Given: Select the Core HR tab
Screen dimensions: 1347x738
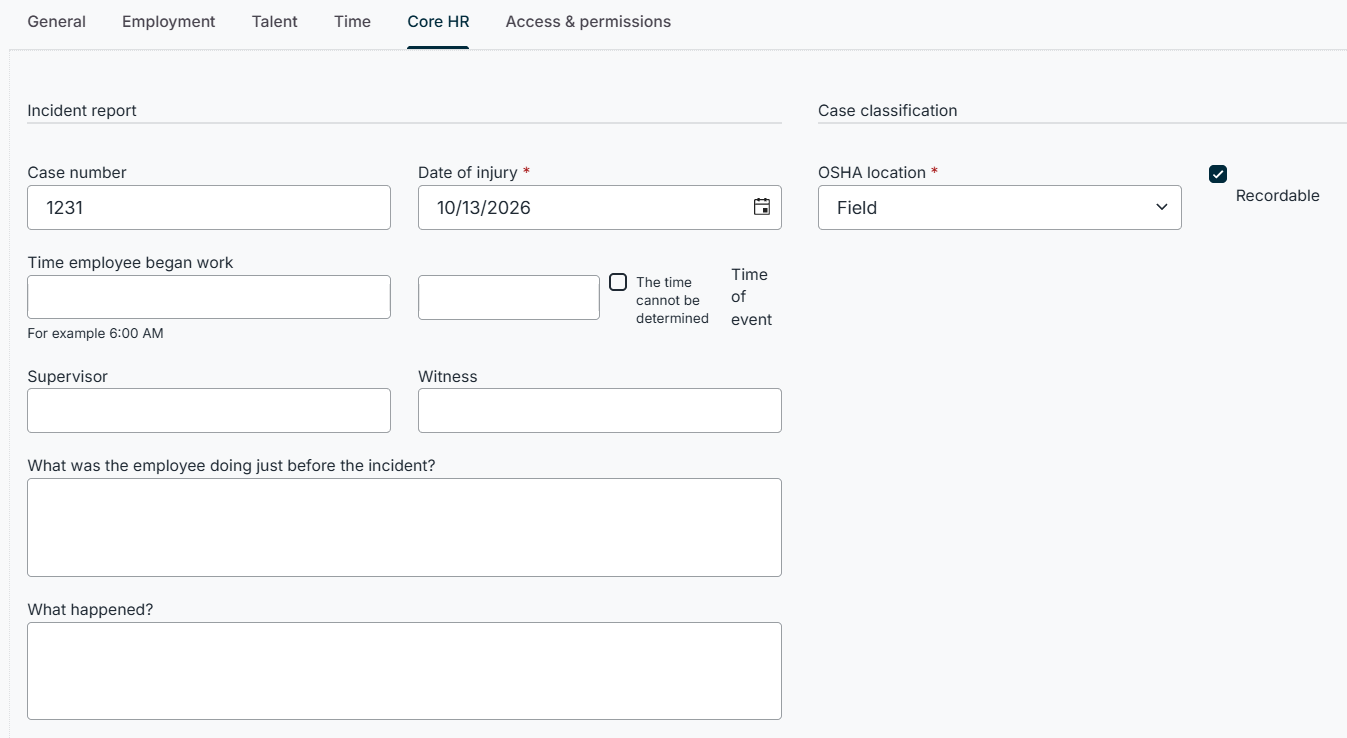Looking at the screenshot, I should (x=438, y=21).
